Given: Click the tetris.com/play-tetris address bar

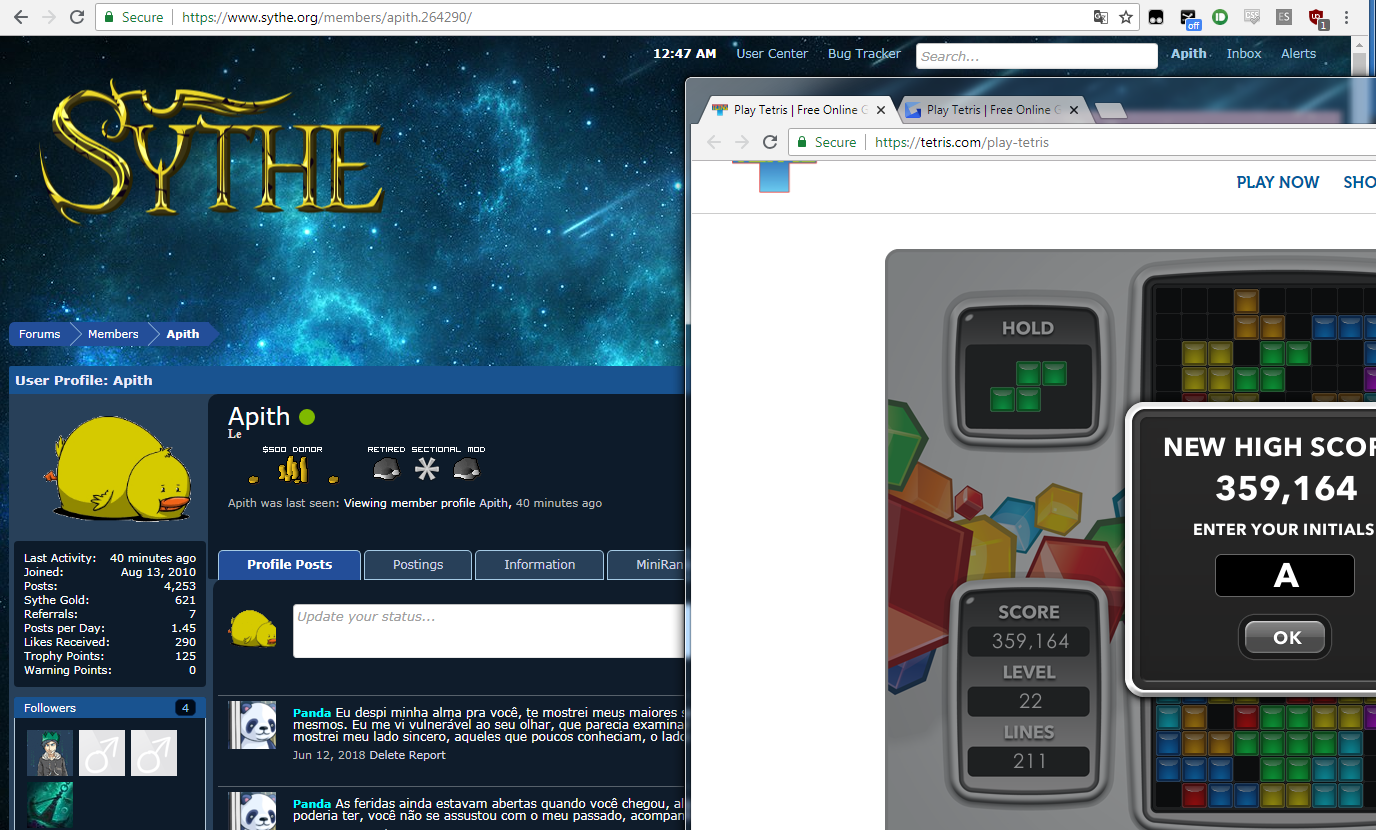Looking at the screenshot, I should 1080,142.
